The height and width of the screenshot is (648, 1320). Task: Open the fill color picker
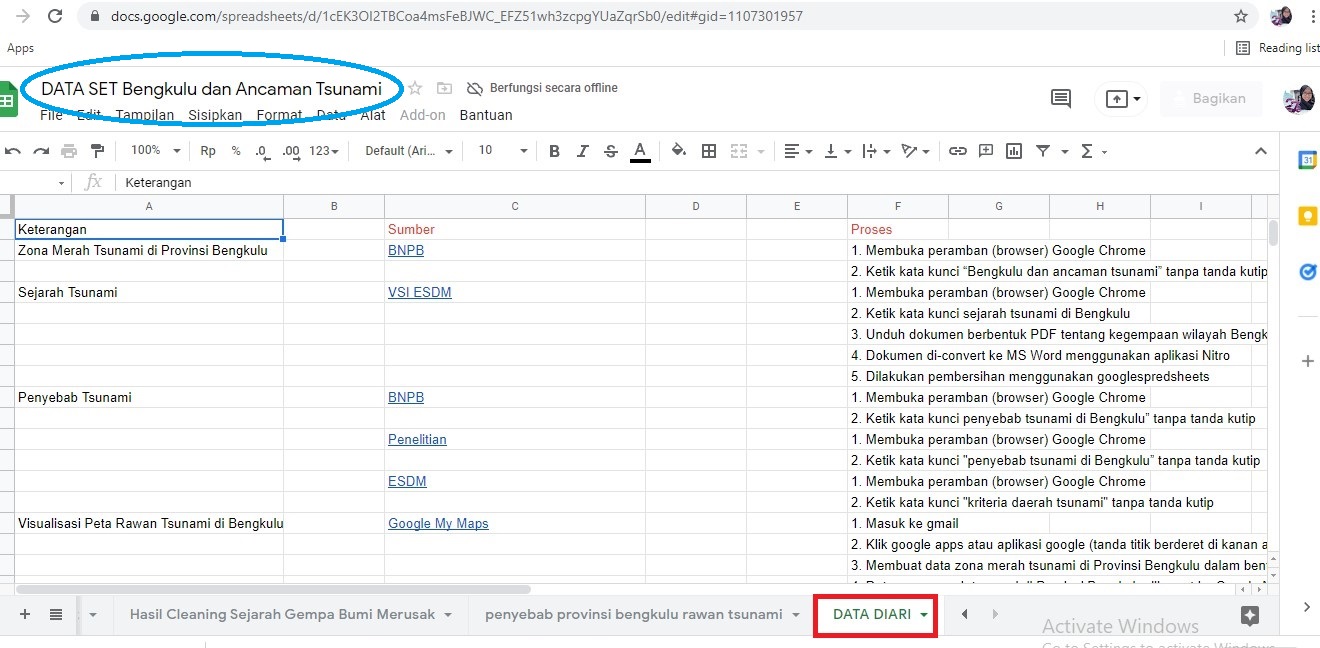679,151
